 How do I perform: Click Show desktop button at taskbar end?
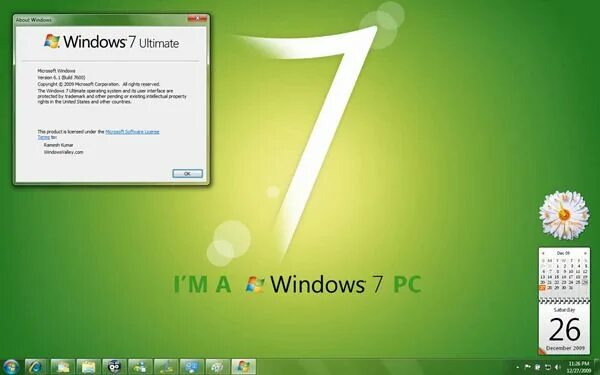click(597, 367)
